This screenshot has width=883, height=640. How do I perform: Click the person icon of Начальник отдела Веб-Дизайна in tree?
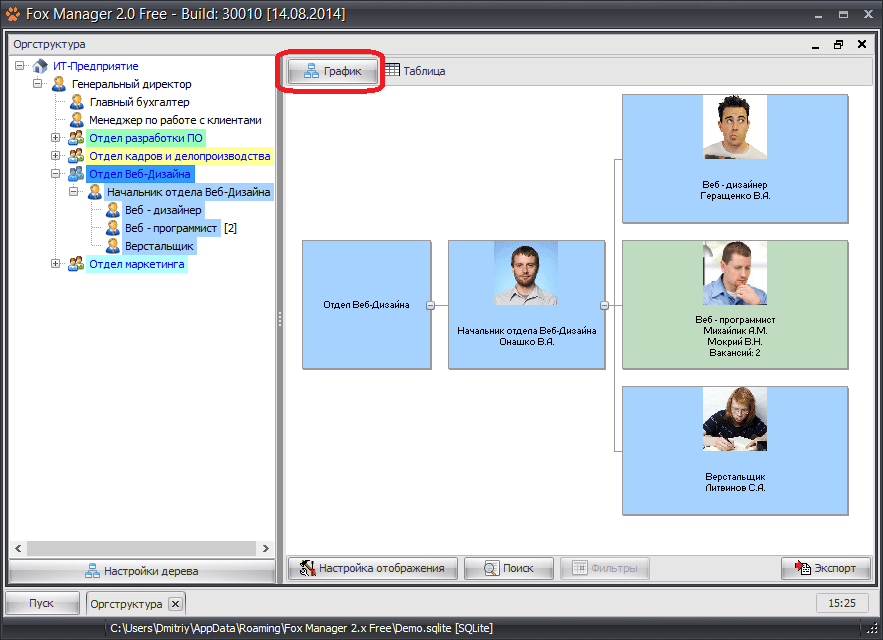(95, 192)
